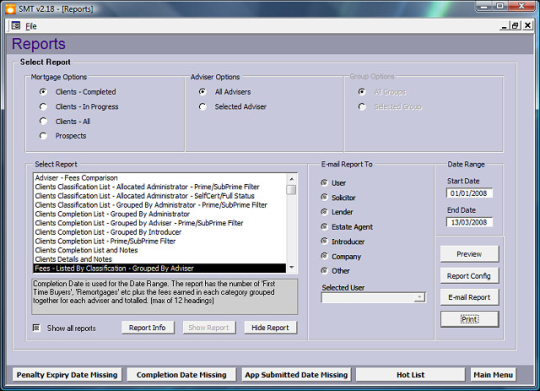Open the Hot List

click(410, 375)
